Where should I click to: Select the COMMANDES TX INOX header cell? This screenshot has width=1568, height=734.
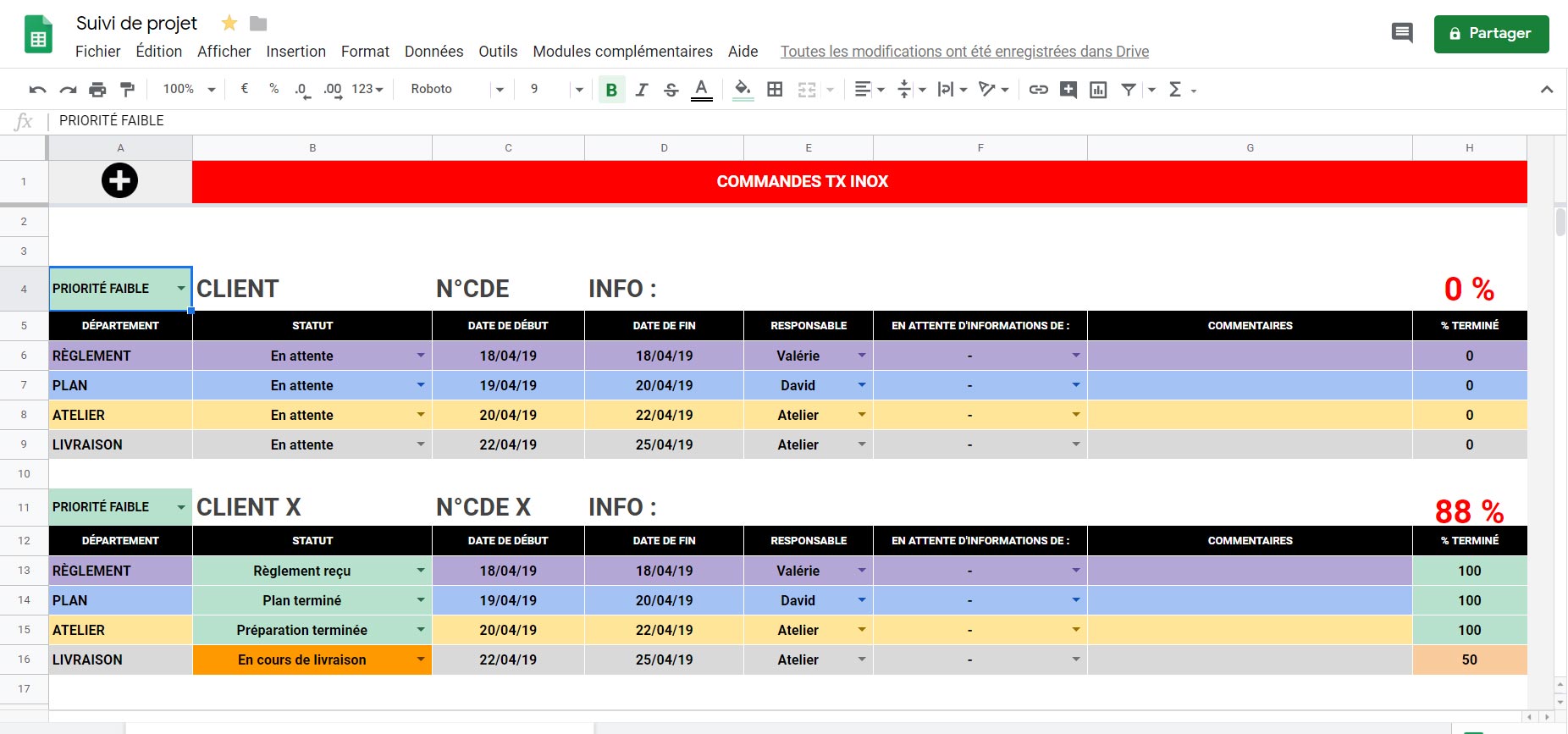pyautogui.click(x=859, y=181)
